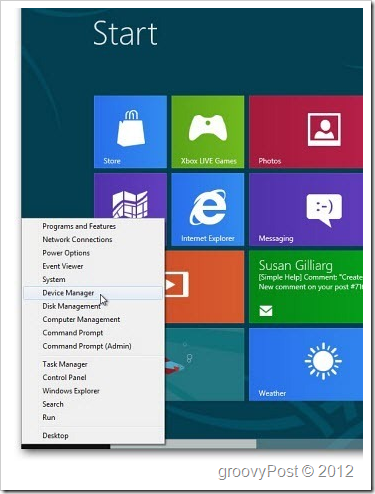
Task: Launch Internet Explorer "e" icon
Action: (x=208, y=207)
